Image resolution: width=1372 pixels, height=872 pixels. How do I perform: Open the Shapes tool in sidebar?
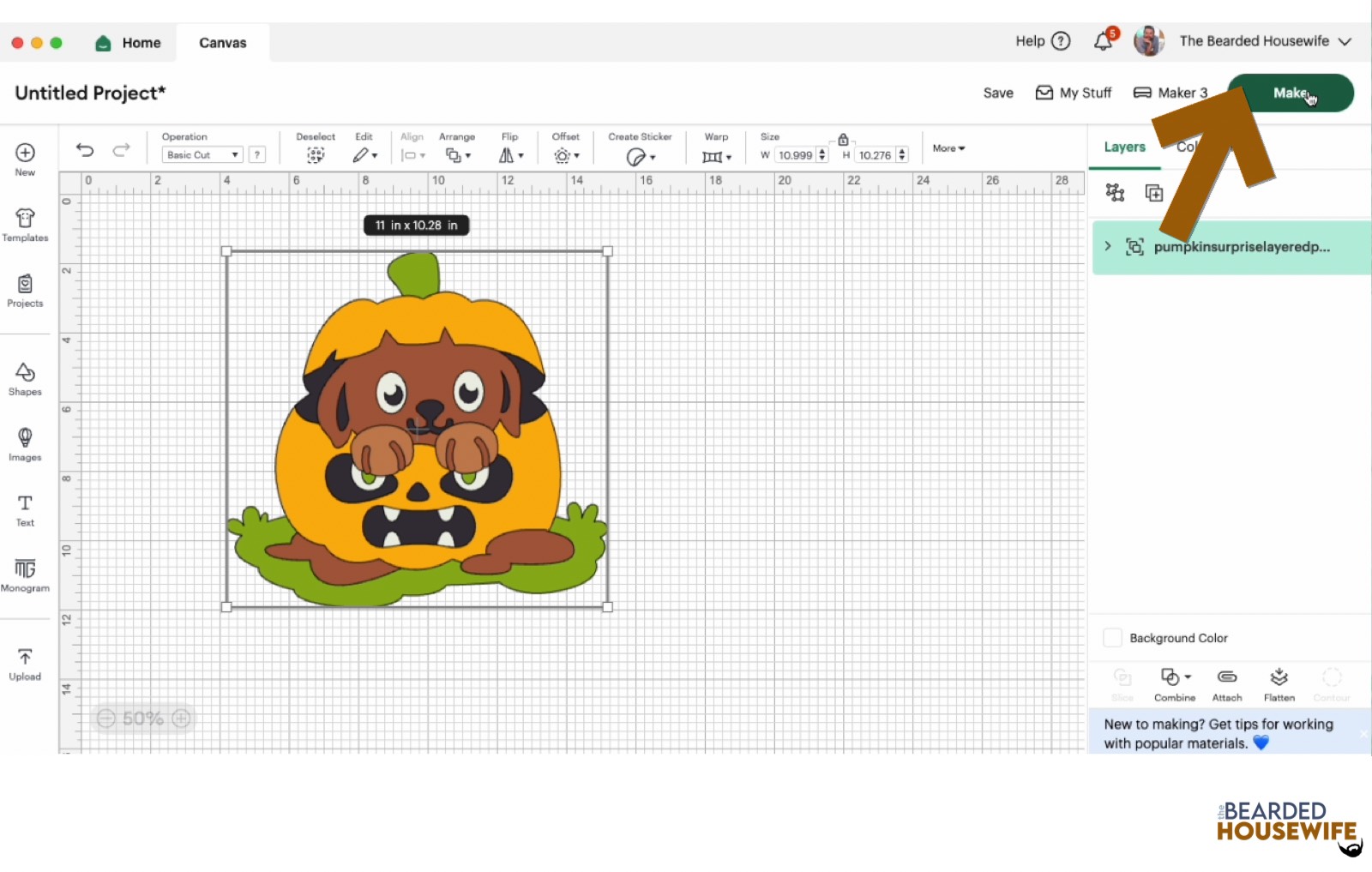25,378
